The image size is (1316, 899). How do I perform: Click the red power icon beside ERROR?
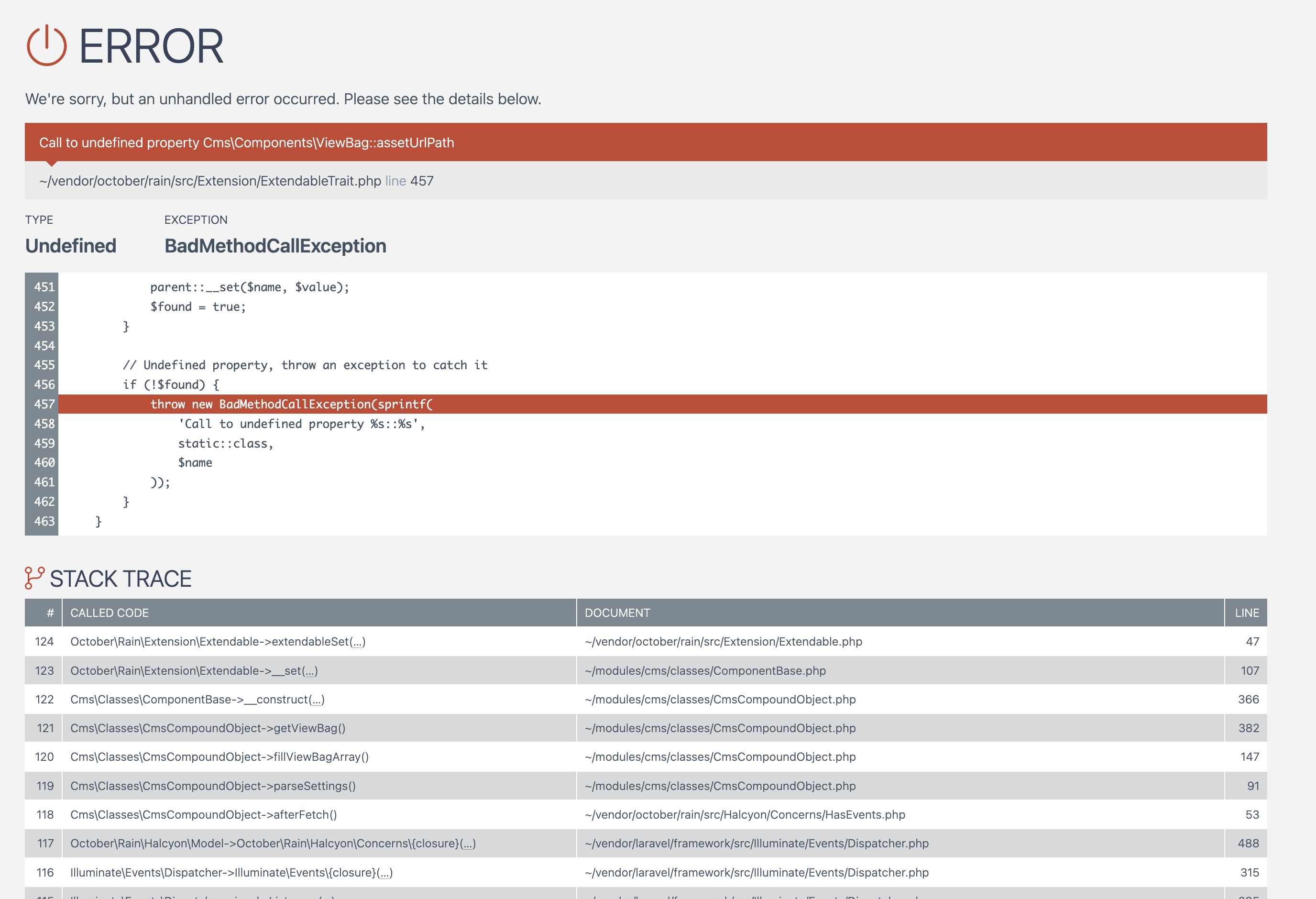[x=46, y=46]
